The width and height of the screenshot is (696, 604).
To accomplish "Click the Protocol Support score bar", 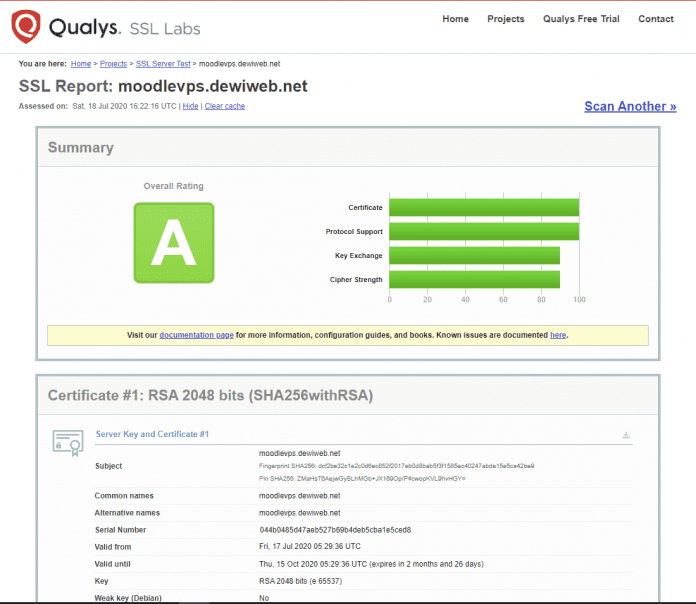I will click(x=484, y=231).
